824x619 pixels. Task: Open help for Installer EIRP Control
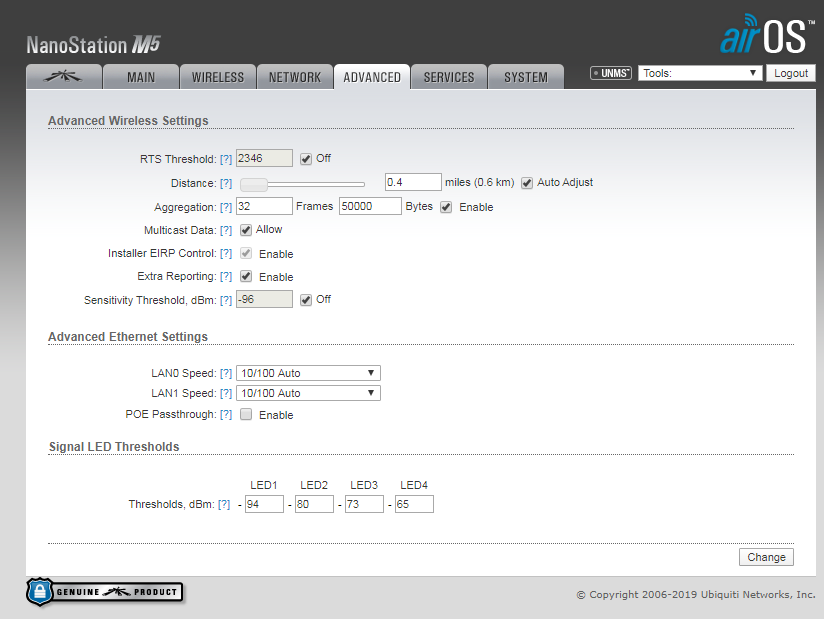[x=226, y=253]
